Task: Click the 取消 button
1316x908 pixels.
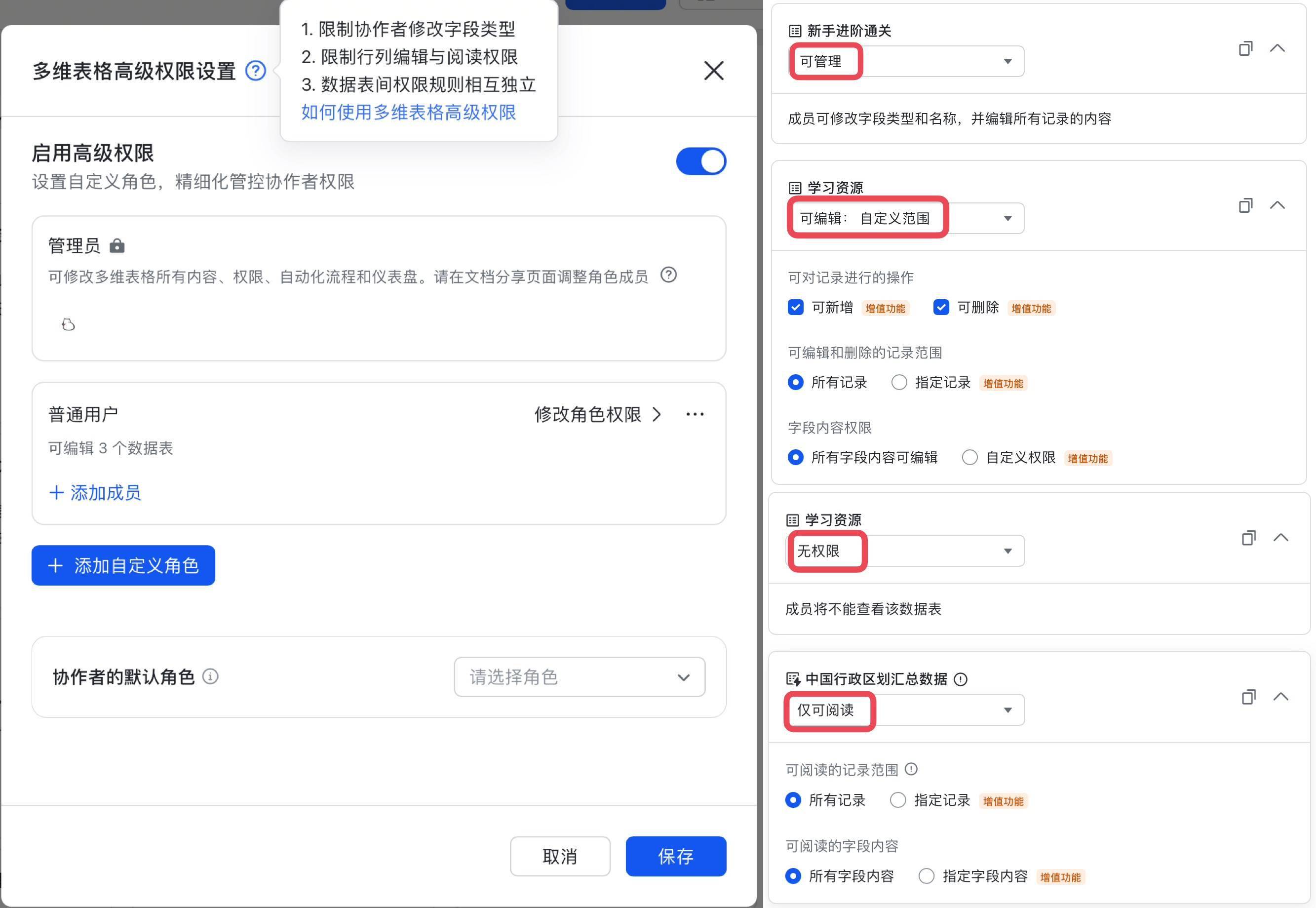Action: (x=560, y=856)
